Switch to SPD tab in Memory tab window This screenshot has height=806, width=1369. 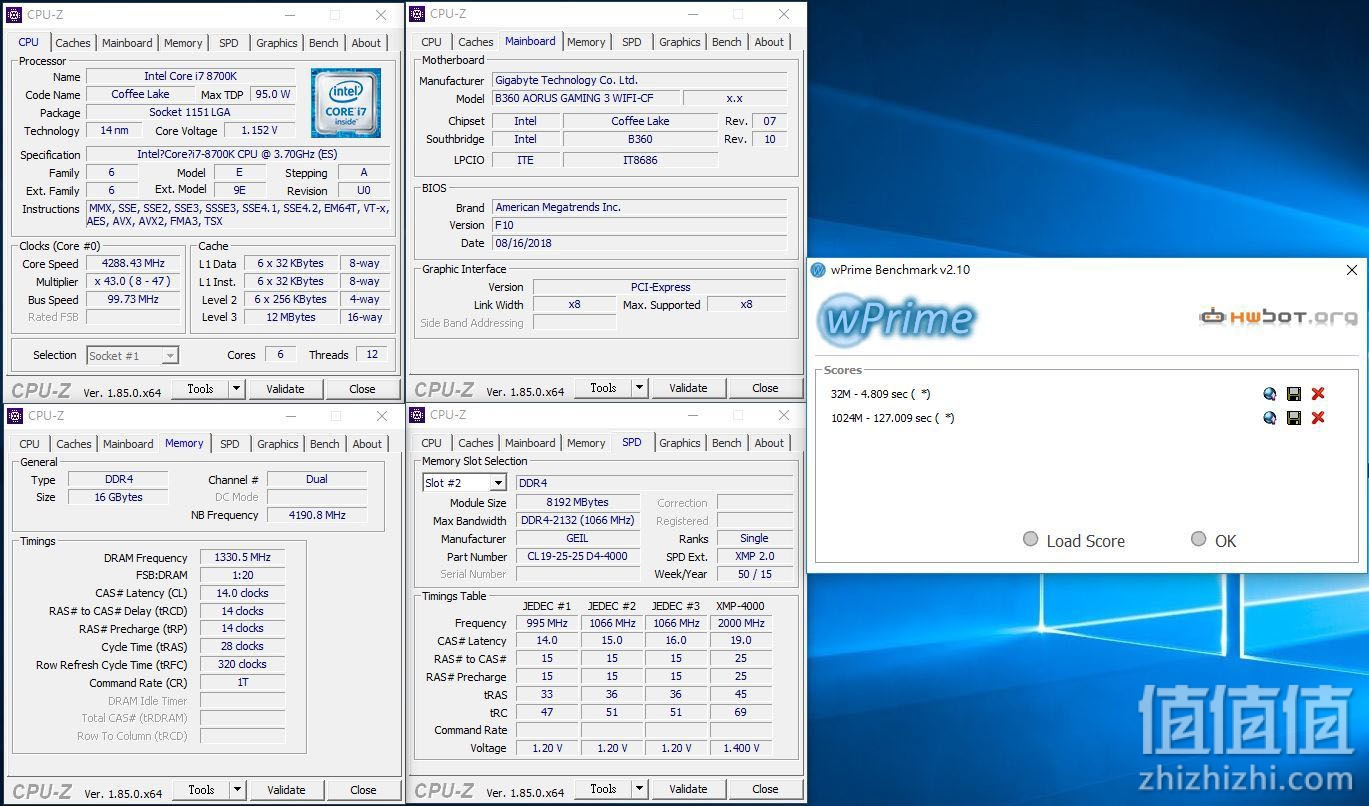(x=230, y=444)
